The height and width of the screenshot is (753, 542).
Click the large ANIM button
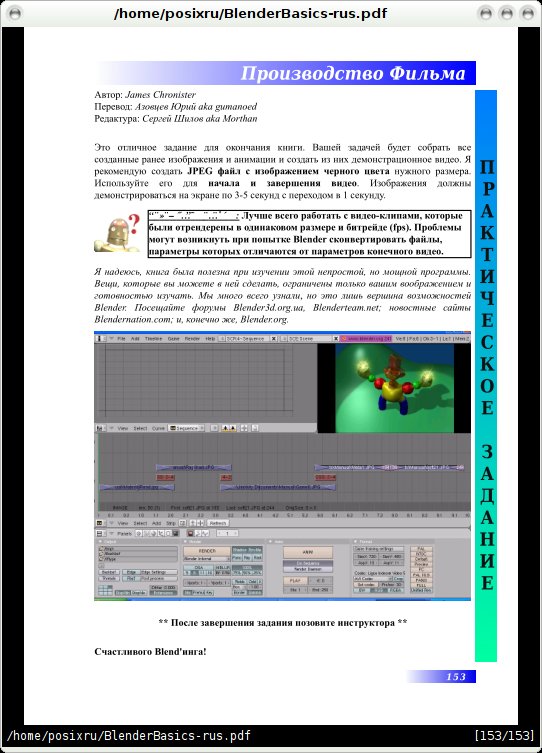pyautogui.click(x=308, y=552)
